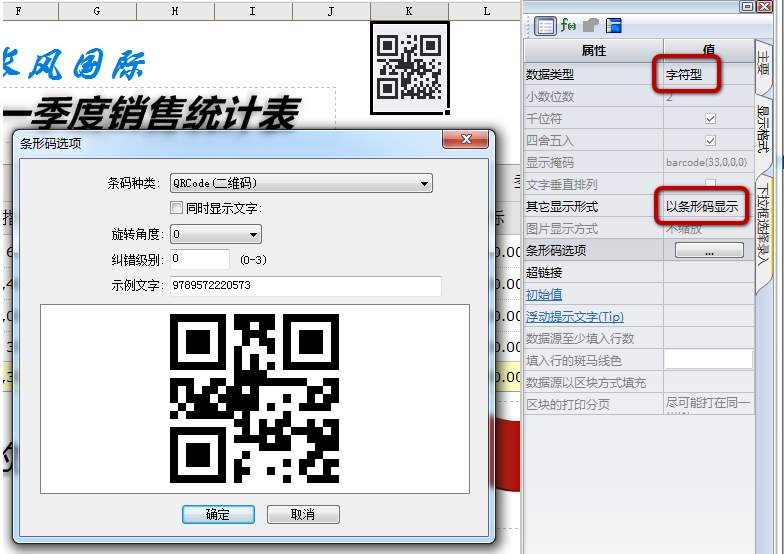Toggle the 千位符 checkbox

point(710,118)
